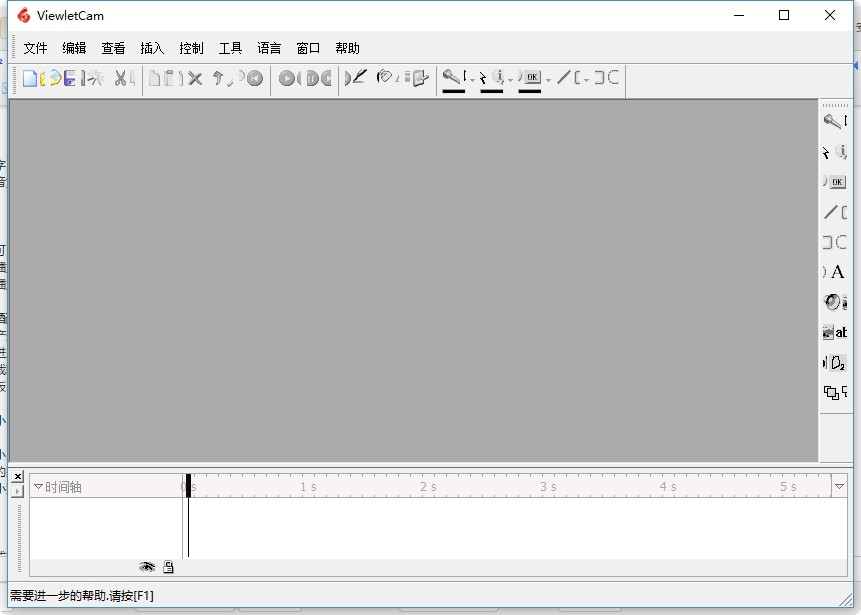Click the timeline playhead marker at 0s
The height and width of the screenshot is (615, 861).
tap(188, 485)
